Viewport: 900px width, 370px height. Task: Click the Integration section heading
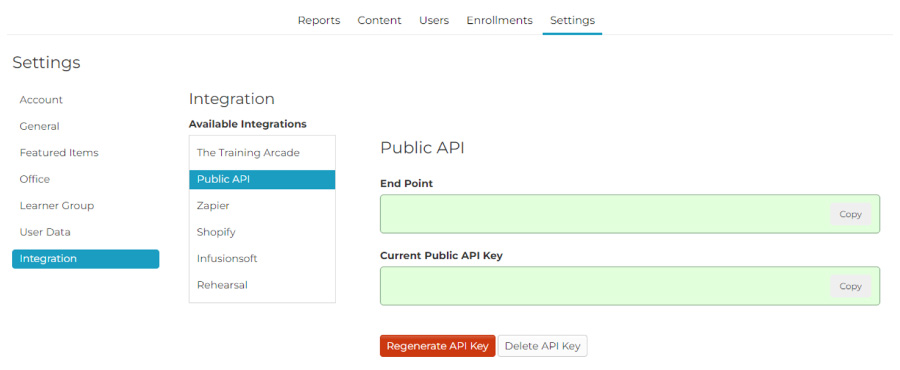(231, 99)
